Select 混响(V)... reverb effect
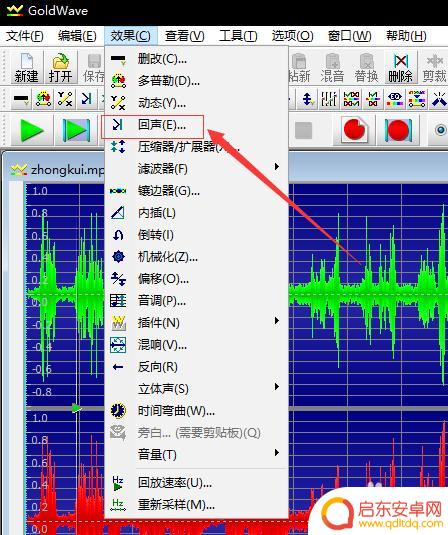 pos(196,345)
